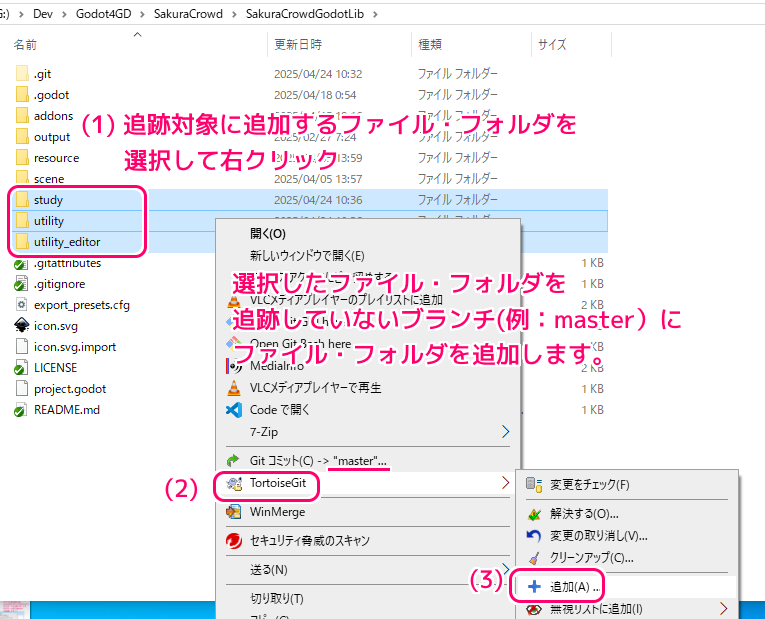Go to Dev in breadcrumb path
Image resolution: width=765 pixels, height=619 pixels.
(x=43, y=14)
